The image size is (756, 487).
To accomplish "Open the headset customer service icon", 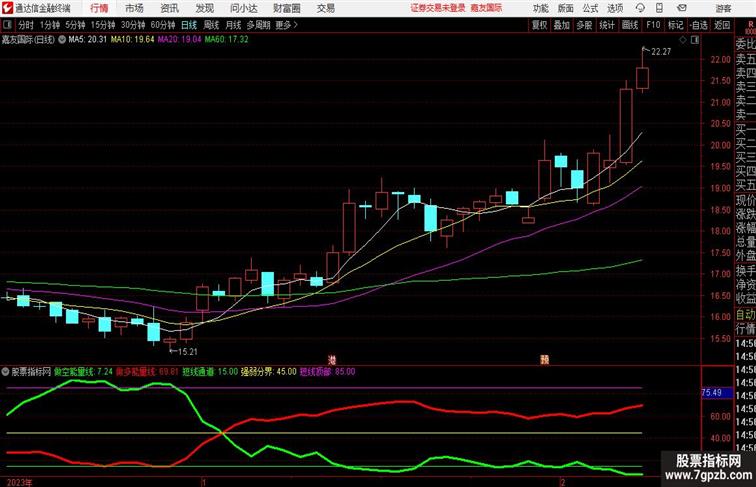I will point(640,8).
